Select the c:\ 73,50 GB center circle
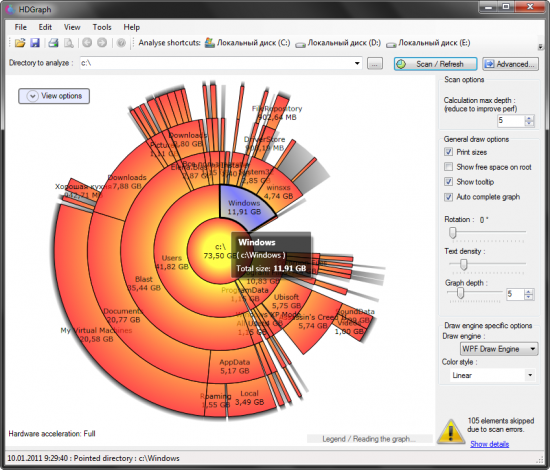The image size is (550, 470). coord(220,251)
